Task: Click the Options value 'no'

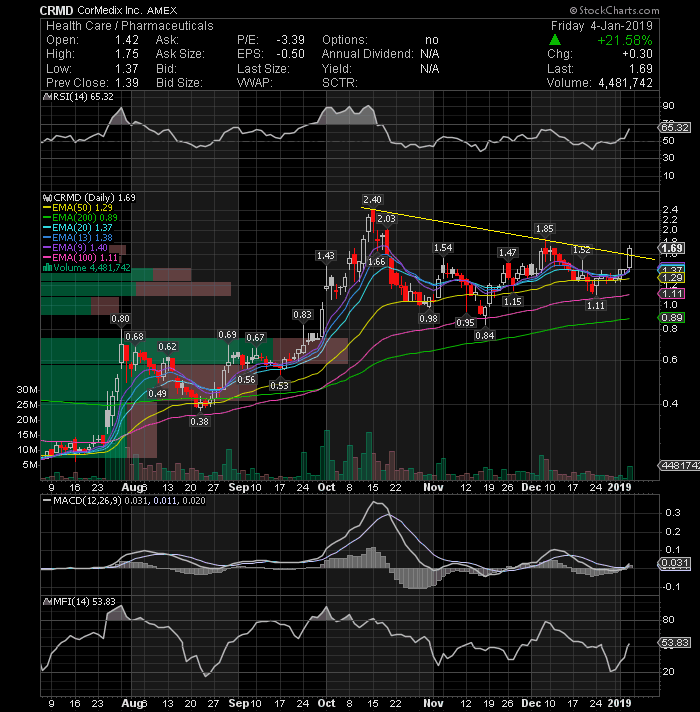Action: click(x=432, y=40)
